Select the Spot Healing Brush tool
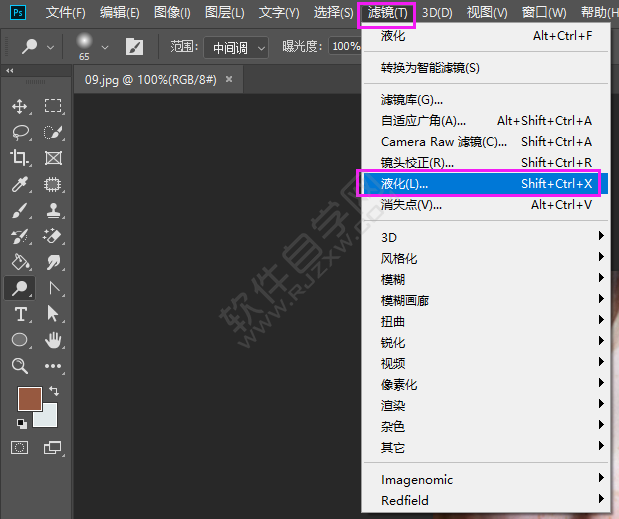 (x=53, y=184)
